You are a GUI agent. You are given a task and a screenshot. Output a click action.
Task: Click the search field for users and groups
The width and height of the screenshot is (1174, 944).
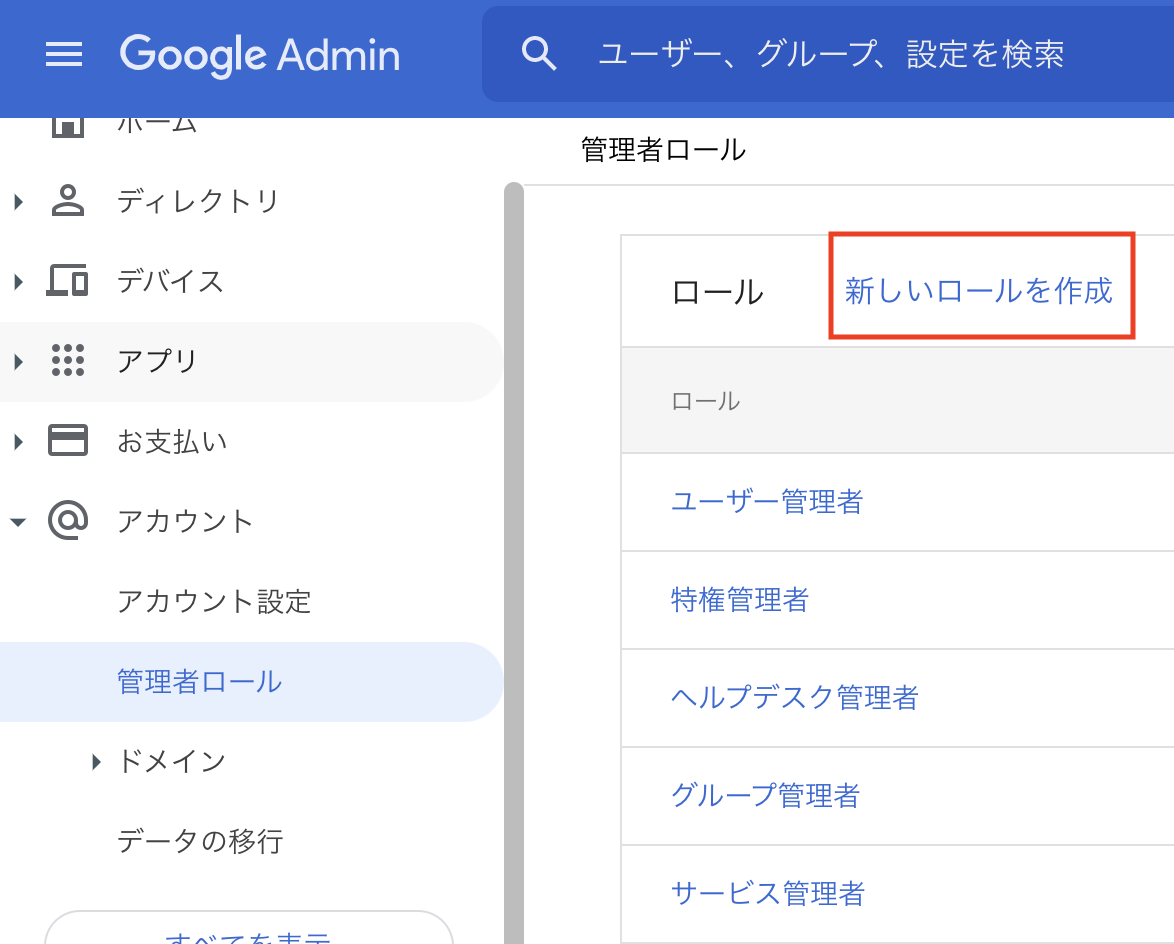(x=831, y=54)
